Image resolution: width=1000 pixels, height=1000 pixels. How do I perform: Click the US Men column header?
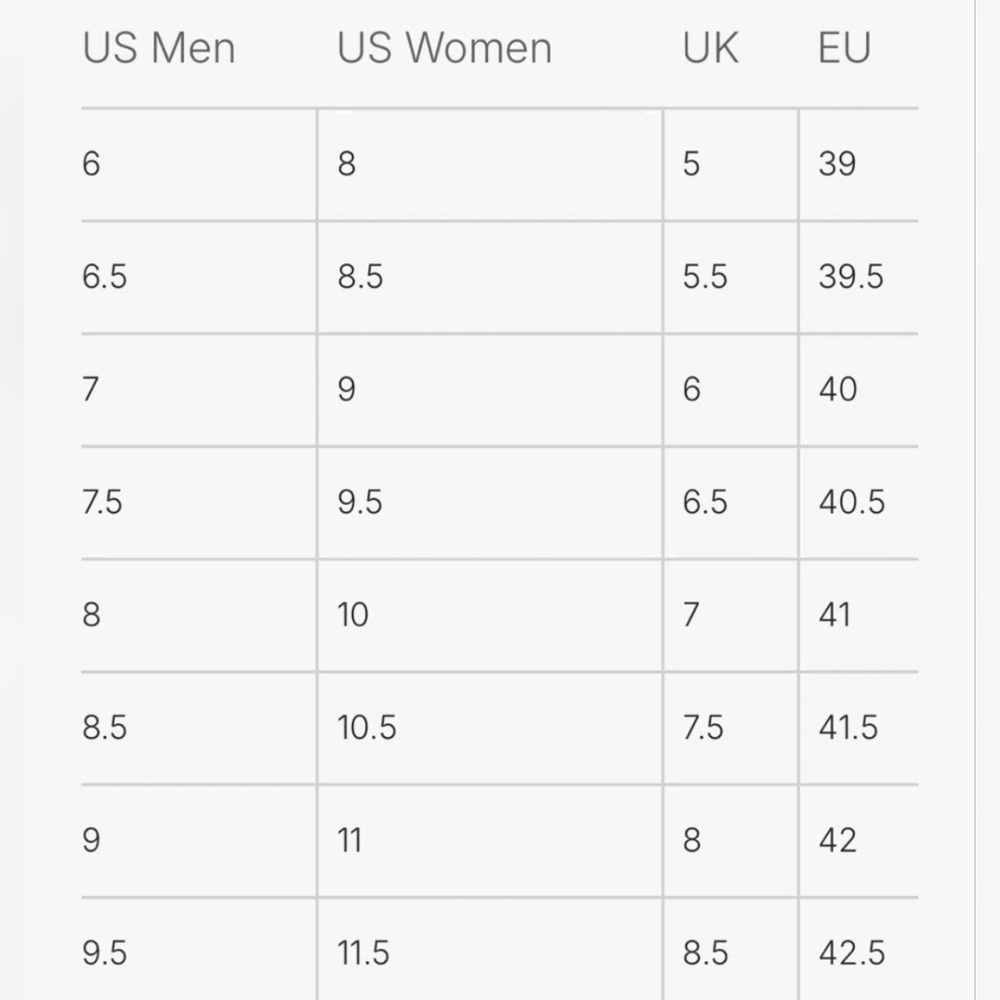coord(159,48)
